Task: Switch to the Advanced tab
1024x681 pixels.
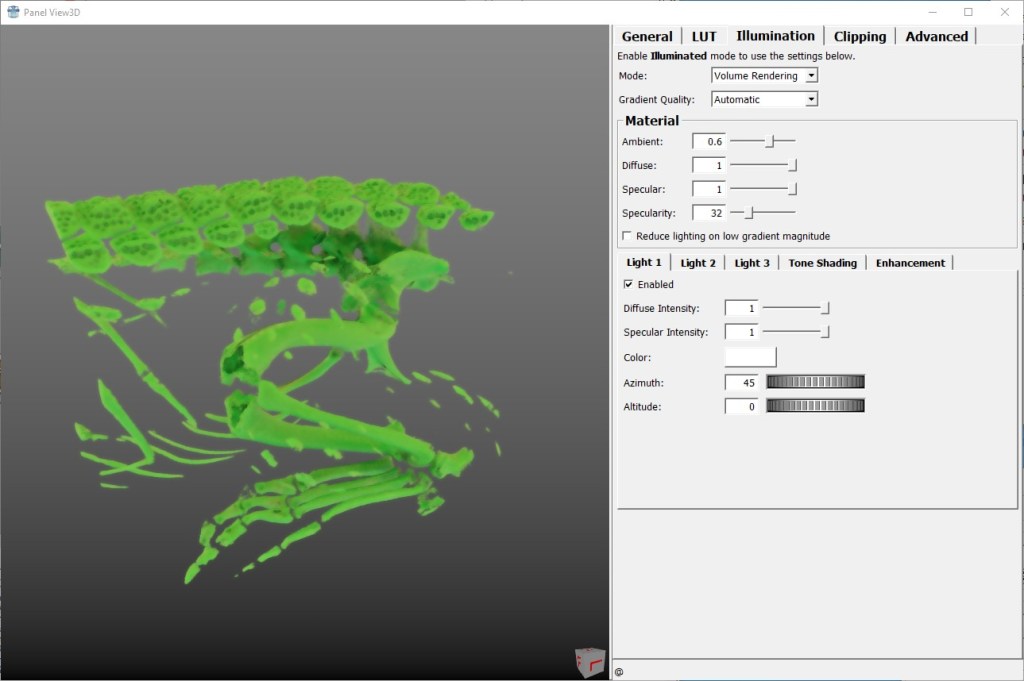Action: tap(936, 37)
